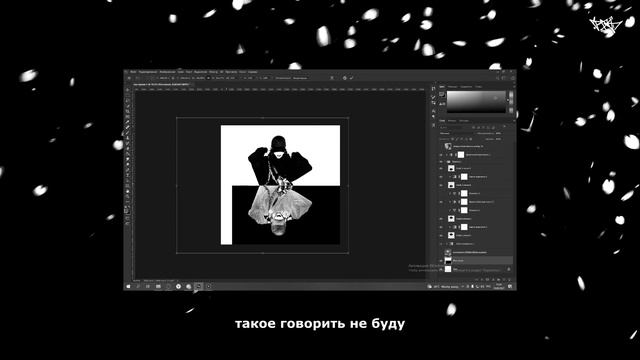
Task: Toggle visibility of the locked background layer
Action: pyautogui.click(x=441, y=269)
